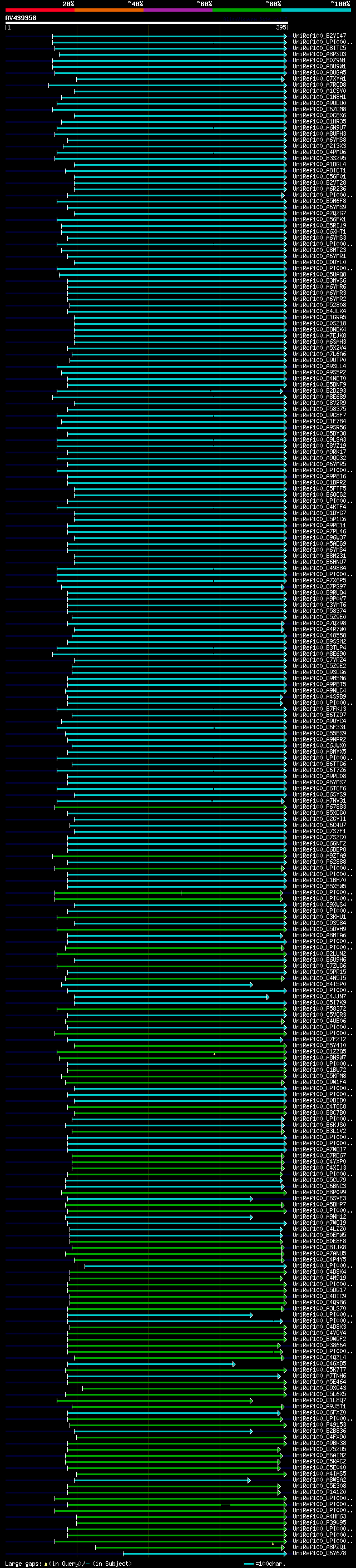The width and height of the screenshot is (356, 1568).
Task: Select hit label UniRef100_C4JJN7
Action: 319,996
